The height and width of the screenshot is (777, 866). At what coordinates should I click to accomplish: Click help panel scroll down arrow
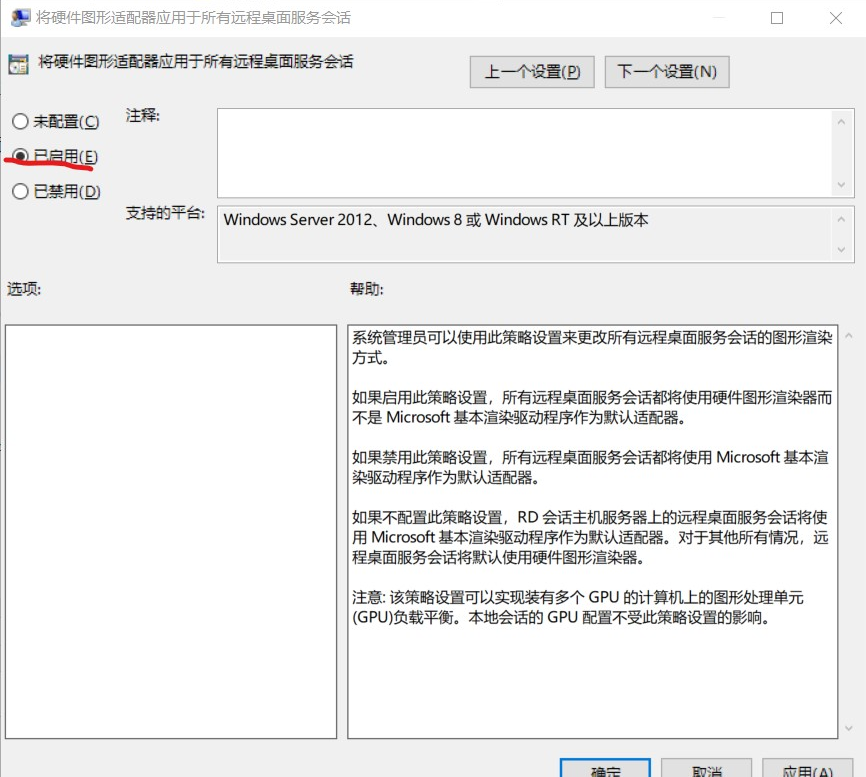coord(849,728)
